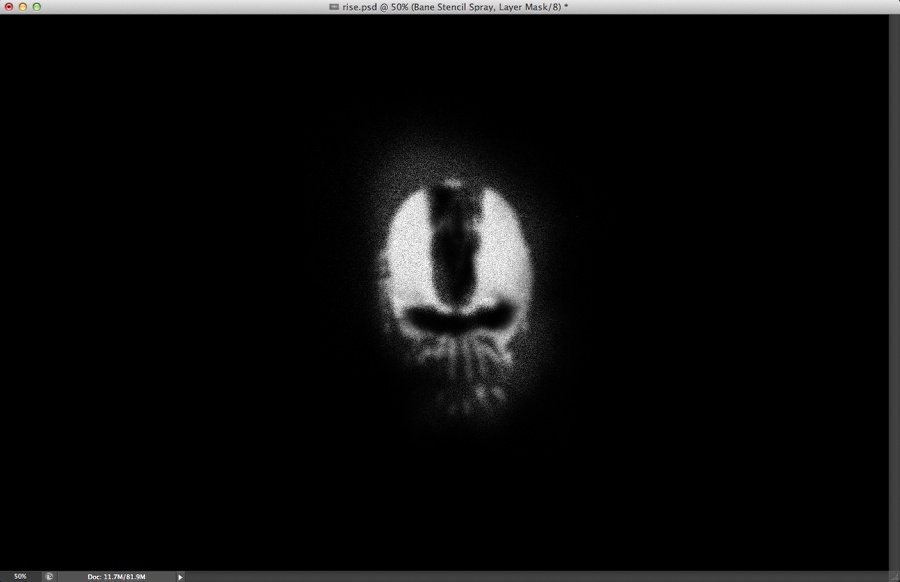The height and width of the screenshot is (582, 900).
Task: Zoom the window with green button
Action: pos(37,7)
